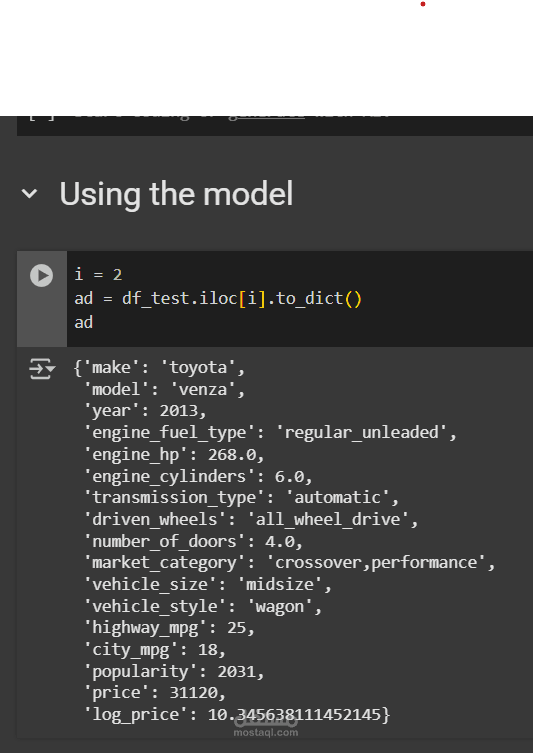This screenshot has height=753, width=533.
Task: Click the 'market_category' output entry
Action: (289, 563)
